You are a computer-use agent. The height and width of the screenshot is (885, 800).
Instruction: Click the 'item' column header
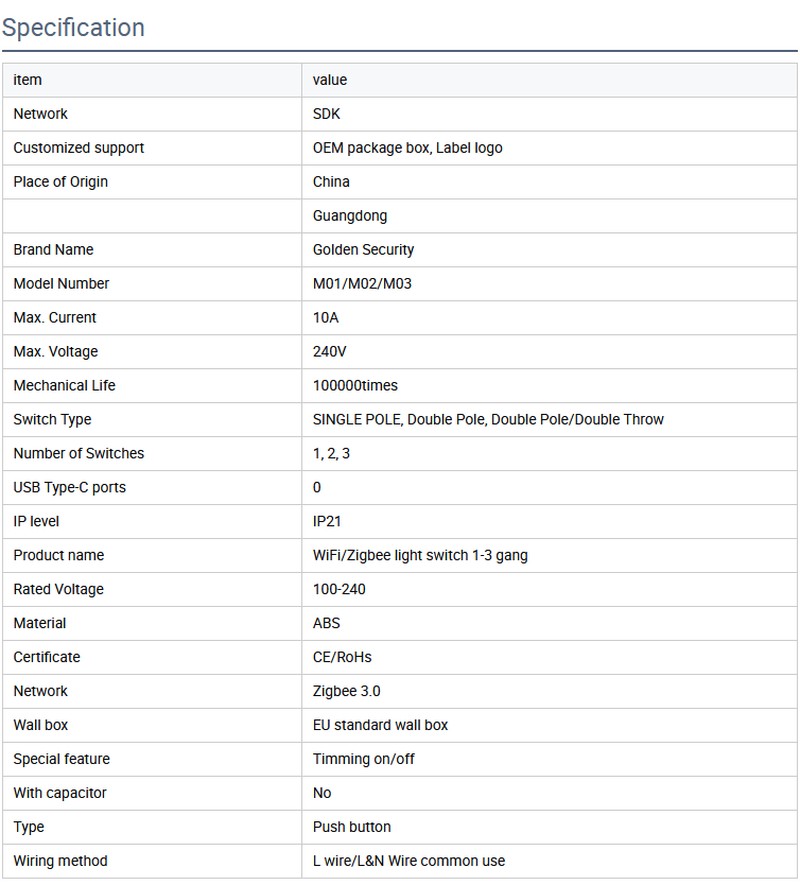[28, 80]
